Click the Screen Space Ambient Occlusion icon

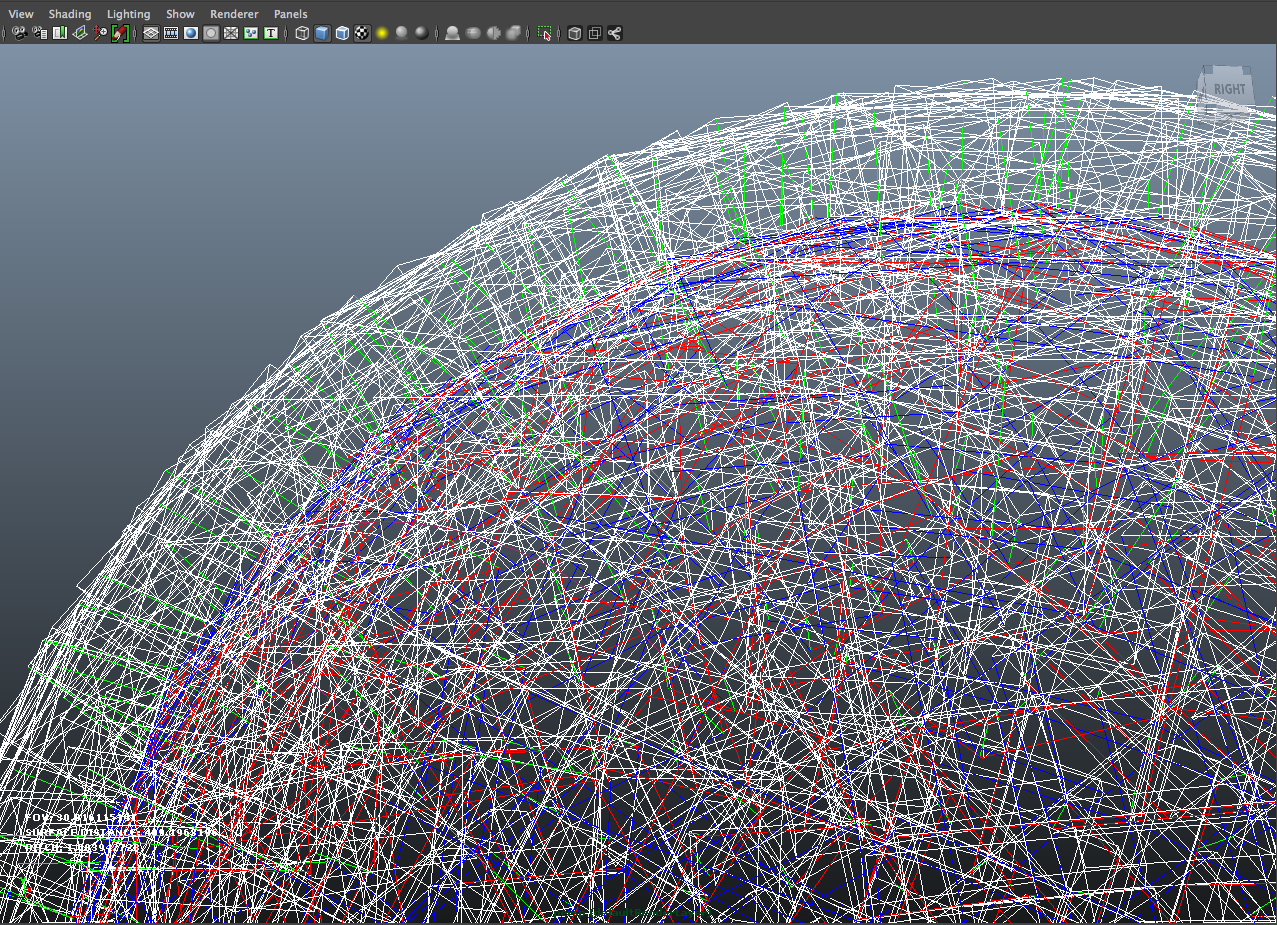pyautogui.click(x=453, y=33)
